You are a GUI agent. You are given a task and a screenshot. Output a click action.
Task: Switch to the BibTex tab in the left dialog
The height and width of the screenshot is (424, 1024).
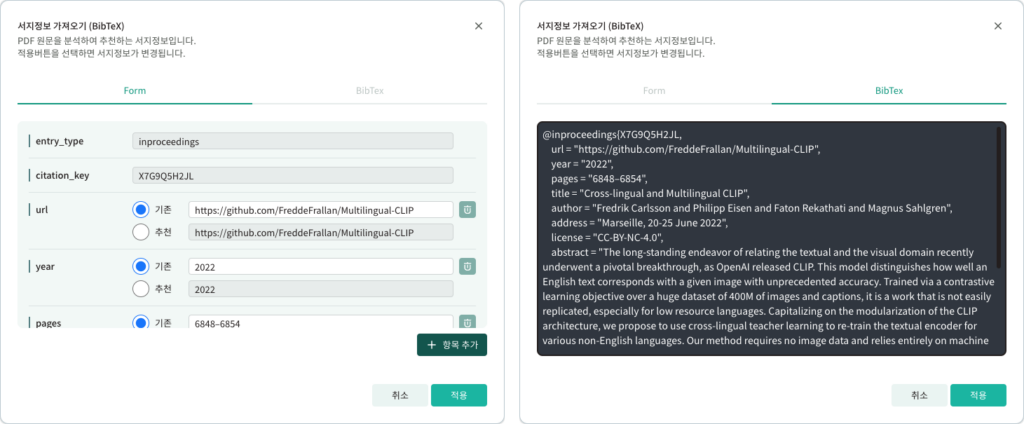369,90
